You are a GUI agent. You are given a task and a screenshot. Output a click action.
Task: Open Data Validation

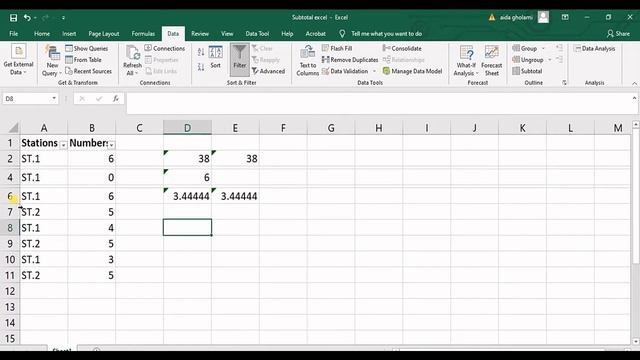[345, 71]
